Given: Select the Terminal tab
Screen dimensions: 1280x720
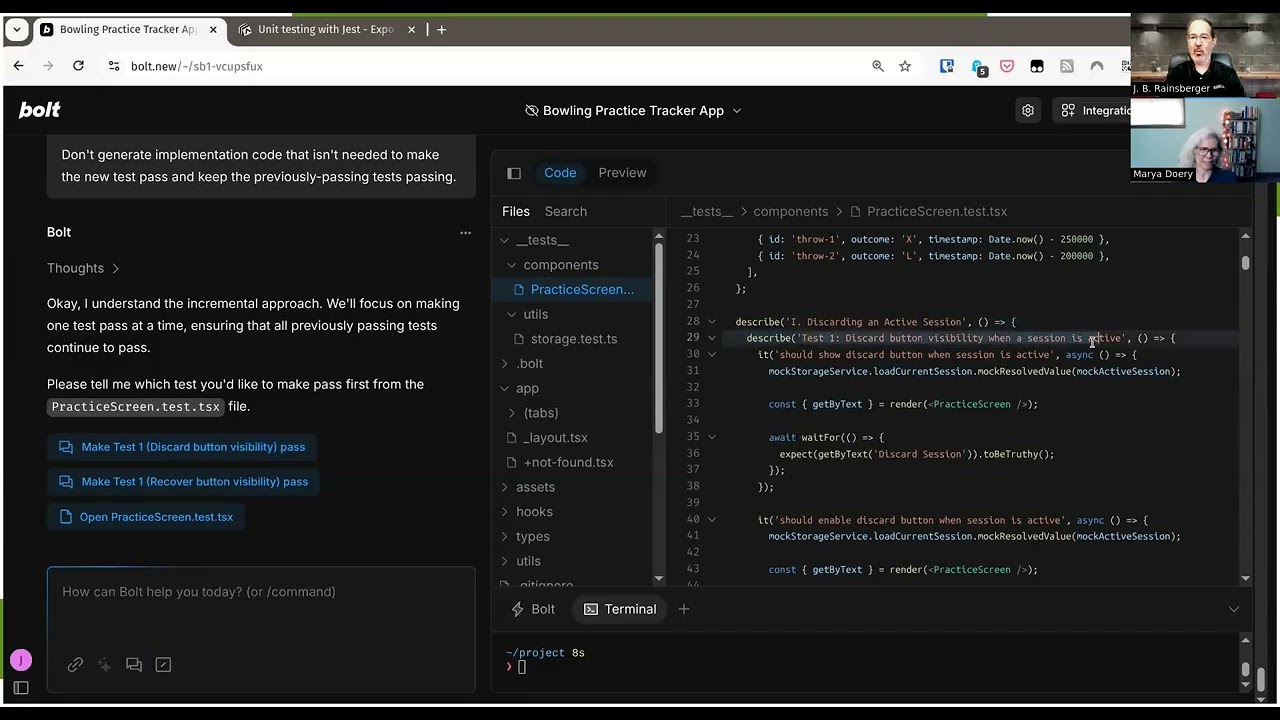Looking at the screenshot, I should (x=620, y=609).
